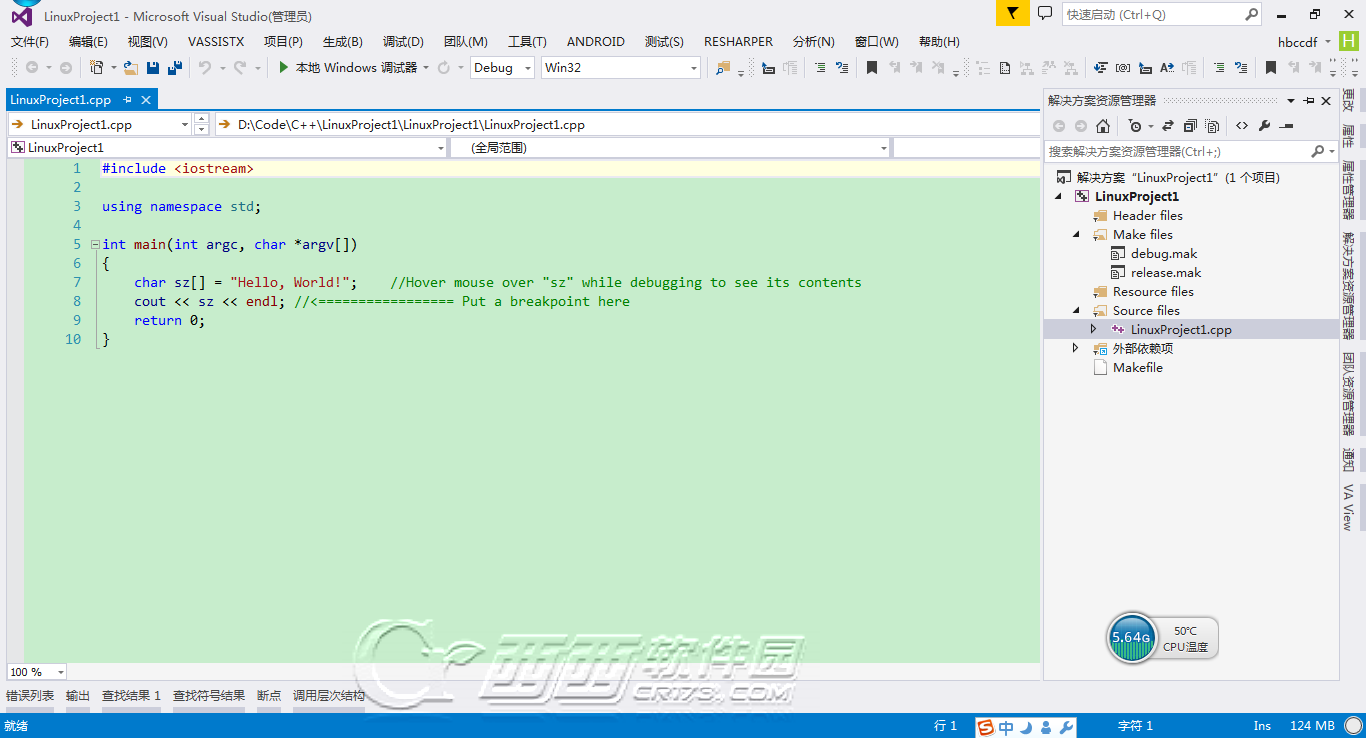Collapse All in Solution Explorer toolbar
1366x738 pixels.
(x=1190, y=125)
